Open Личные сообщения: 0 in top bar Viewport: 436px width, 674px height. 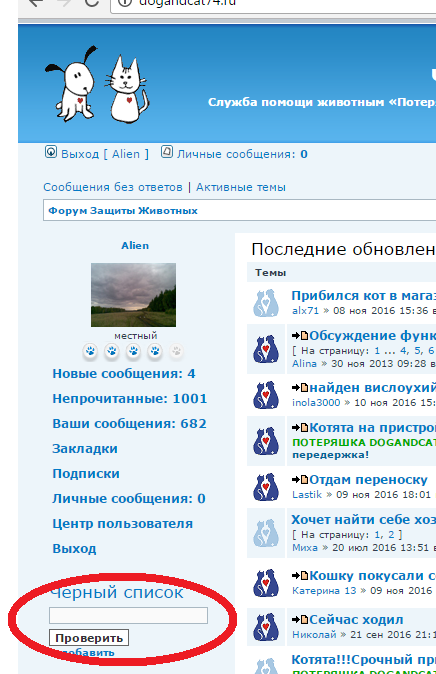(242, 154)
